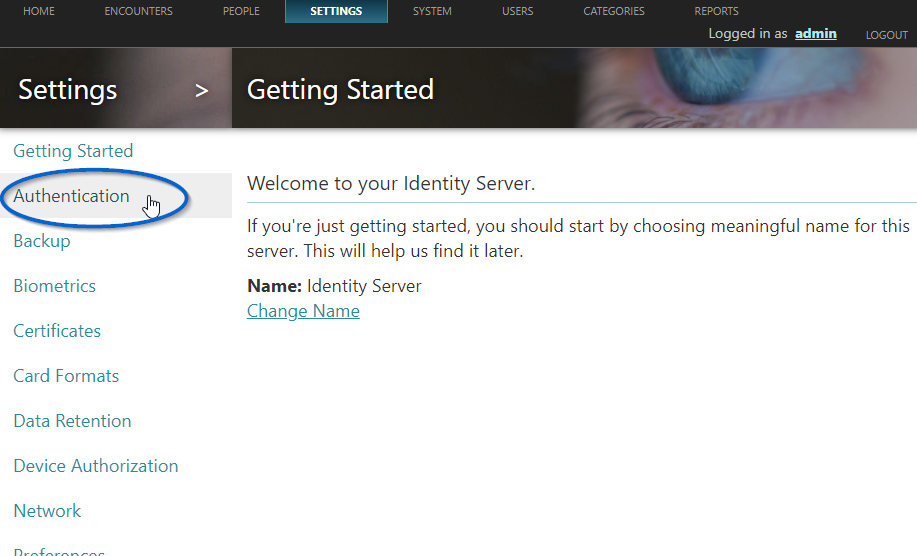This screenshot has width=917, height=556.
Task: Click the 'Welcome to your Identity Server.' heading
Action: (391, 184)
